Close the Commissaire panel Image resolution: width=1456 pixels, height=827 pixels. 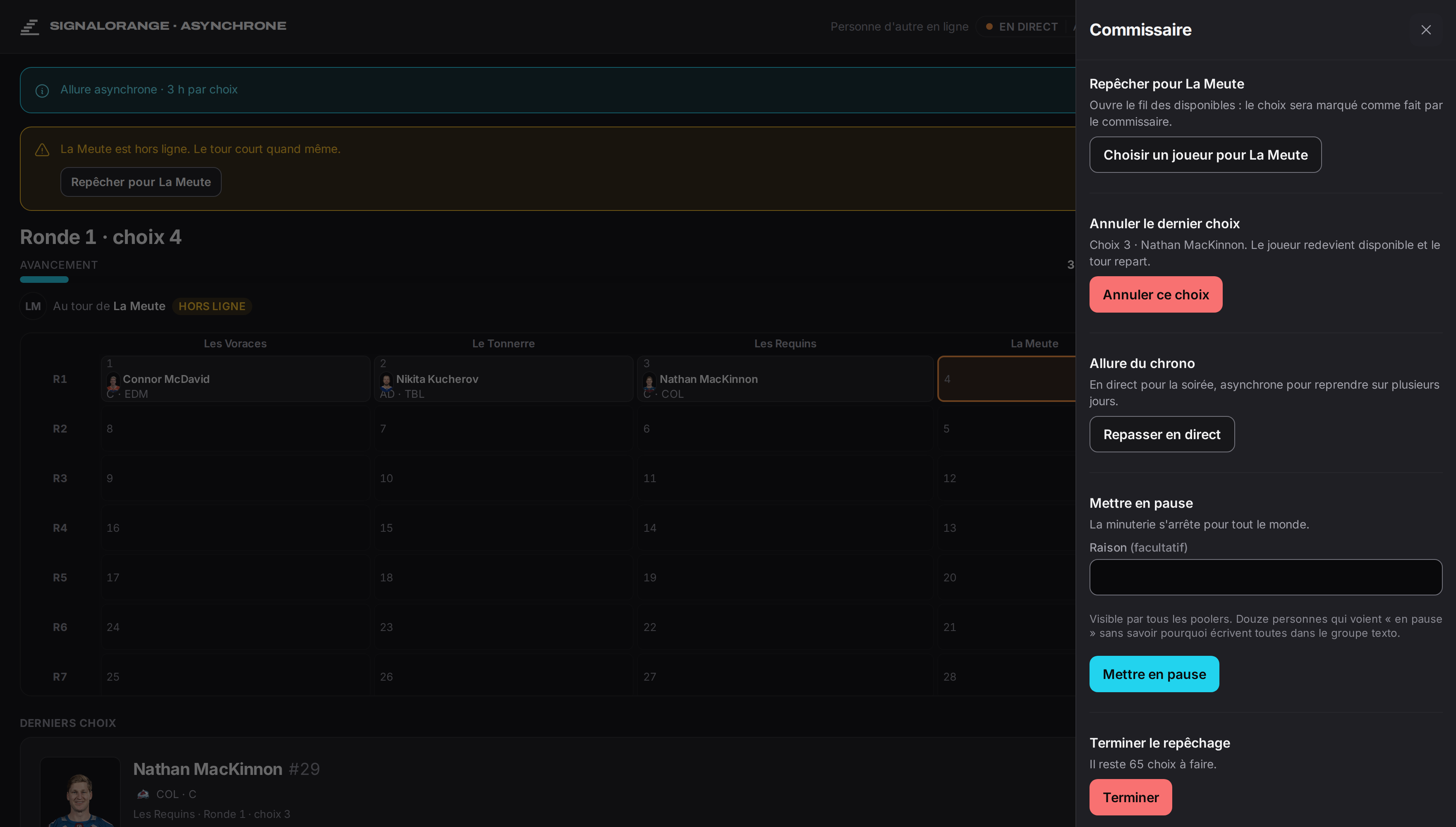1425,29
